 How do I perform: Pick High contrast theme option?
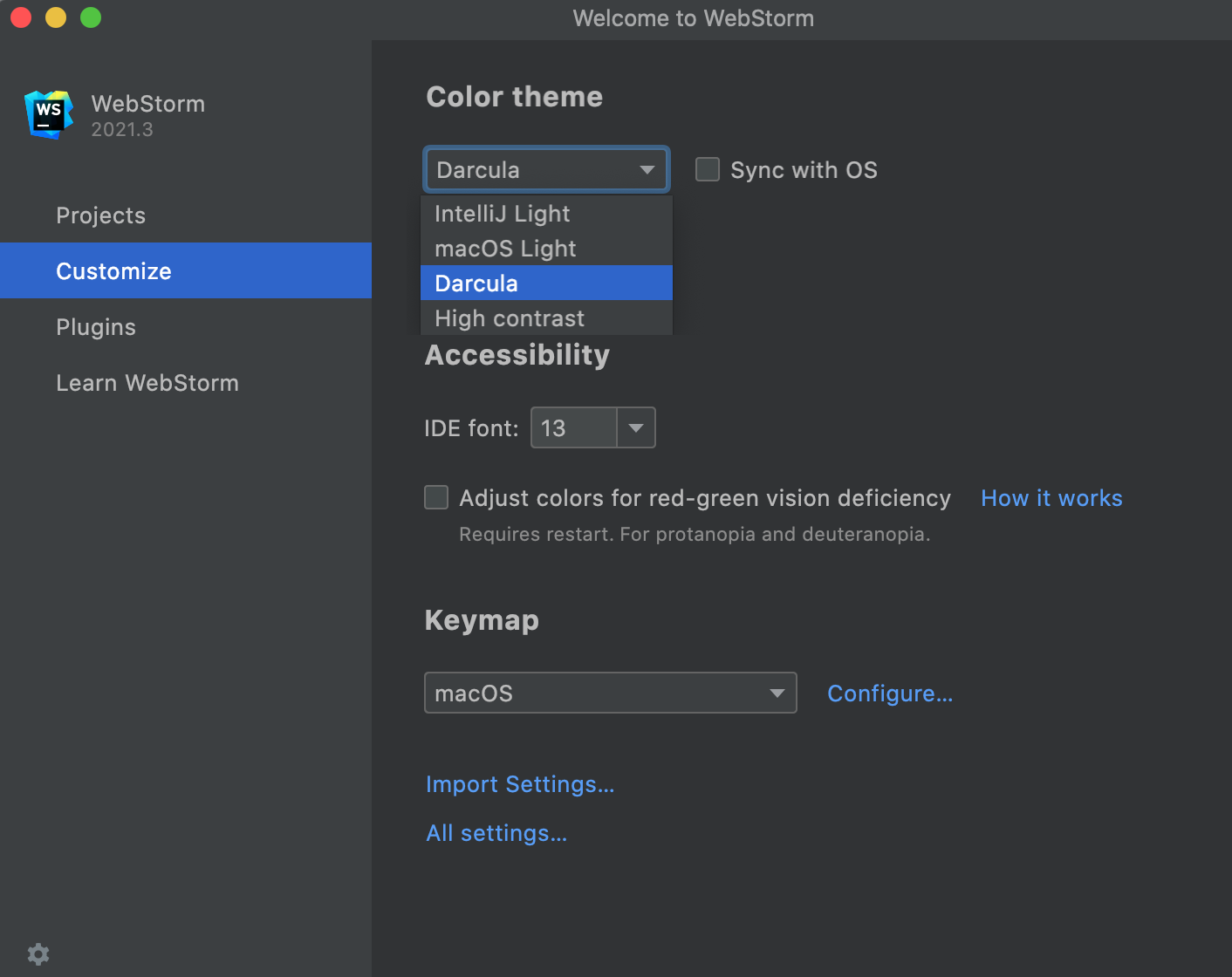(546, 318)
